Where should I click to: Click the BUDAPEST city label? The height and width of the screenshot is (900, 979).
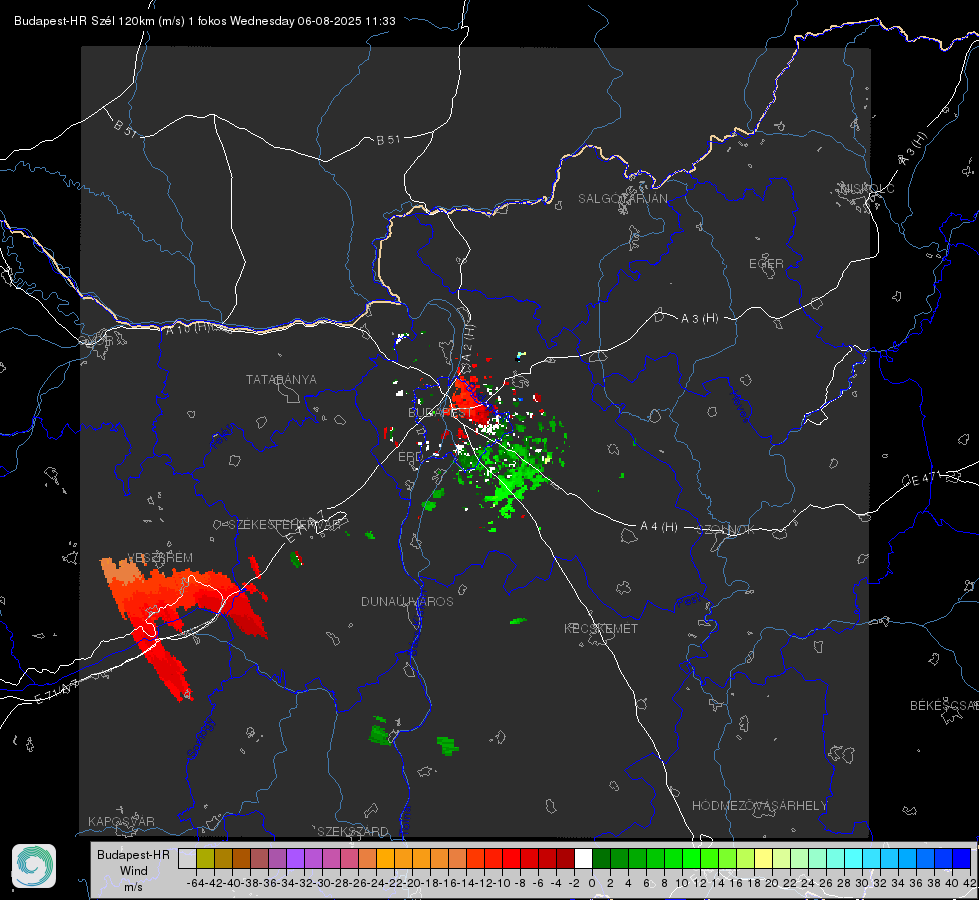[x=440, y=413]
